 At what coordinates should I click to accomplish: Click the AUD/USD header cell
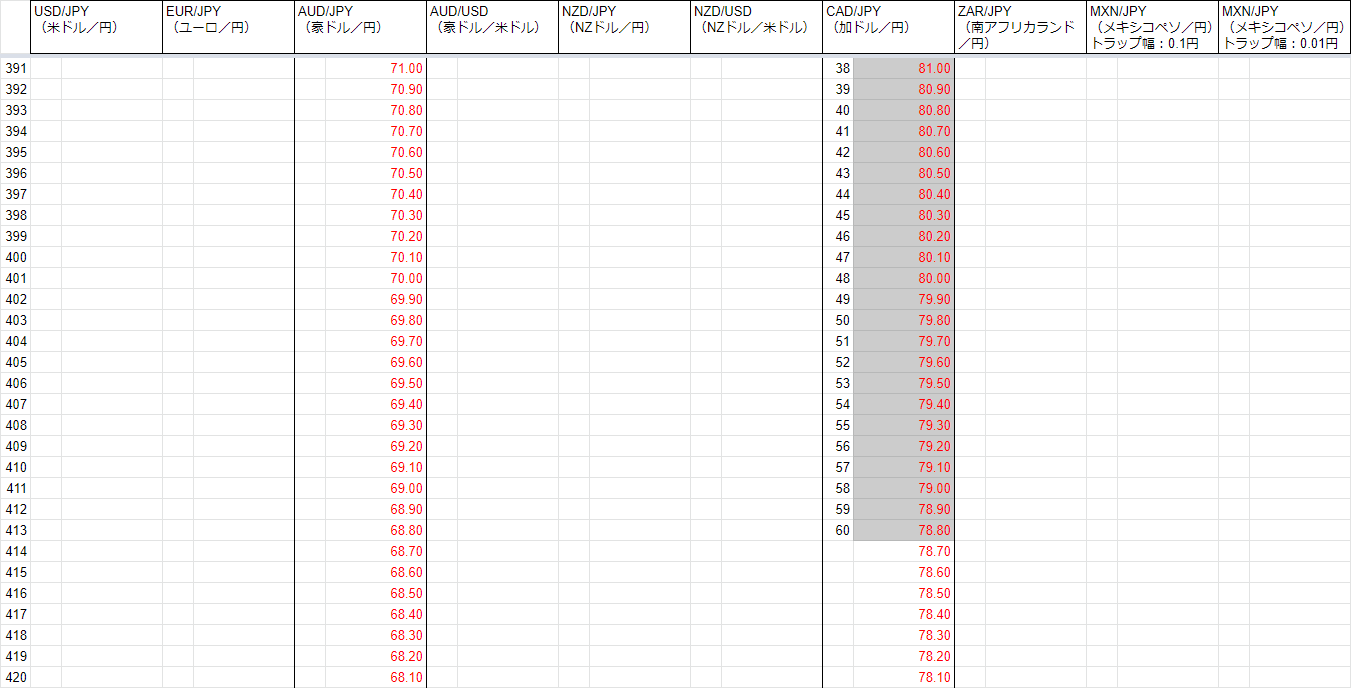coord(492,27)
